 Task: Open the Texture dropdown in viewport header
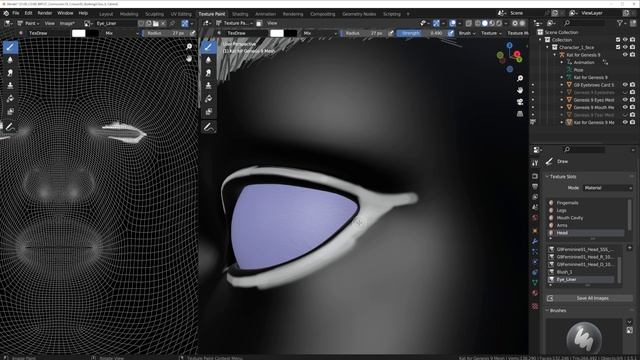coord(491,33)
